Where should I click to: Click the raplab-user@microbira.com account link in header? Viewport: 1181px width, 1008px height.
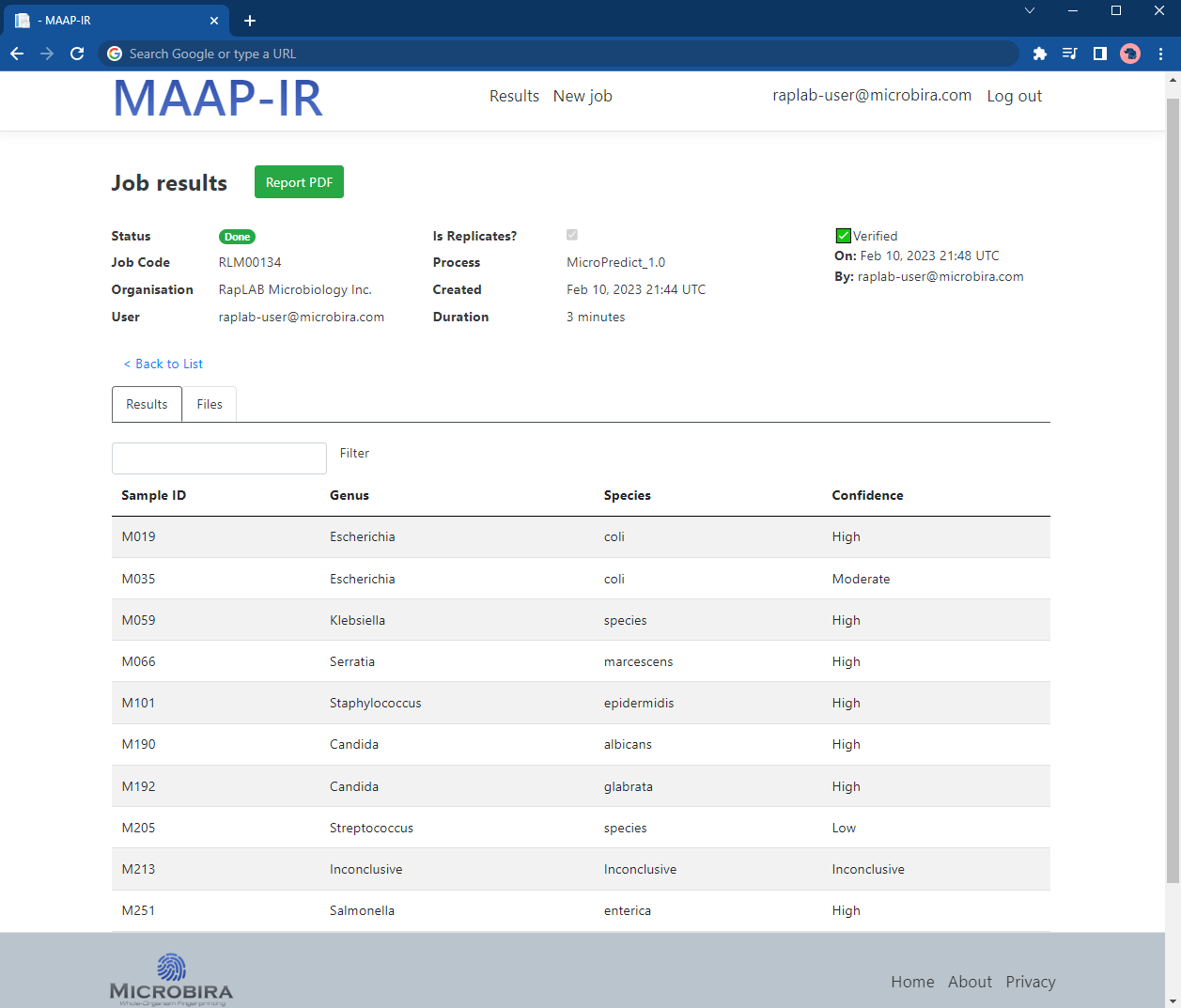click(872, 95)
